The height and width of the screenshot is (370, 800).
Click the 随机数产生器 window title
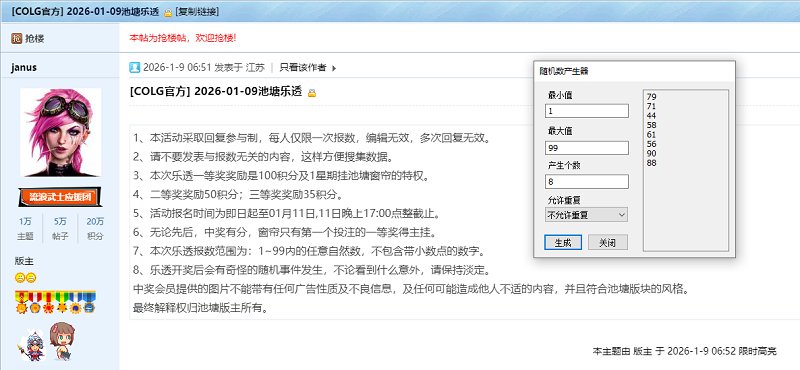click(x=564, y=71)
